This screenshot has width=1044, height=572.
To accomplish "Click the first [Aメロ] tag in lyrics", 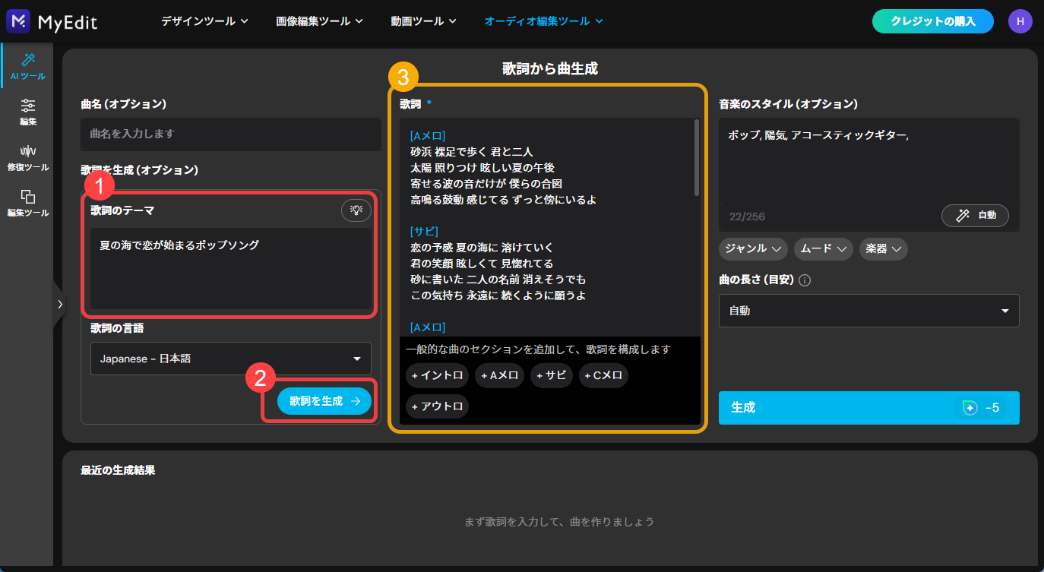I will tap(427, 136).
